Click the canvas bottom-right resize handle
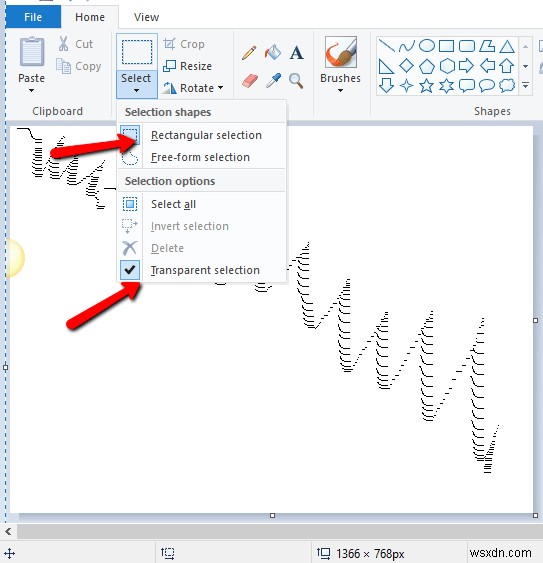543x563 pixels. coord(535,515)
